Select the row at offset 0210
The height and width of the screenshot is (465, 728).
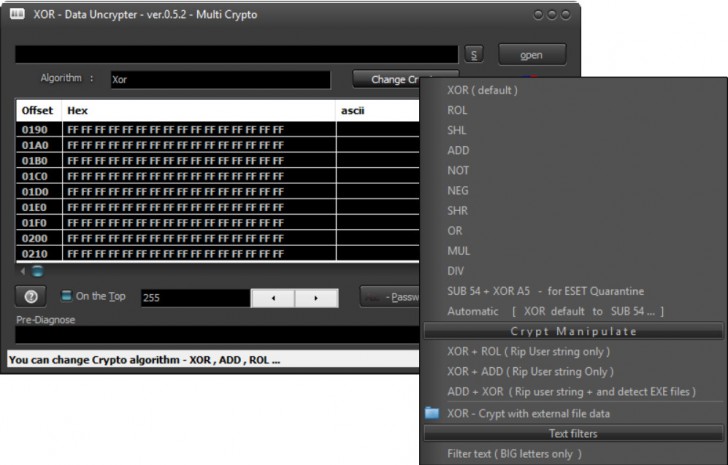point(217,253)
